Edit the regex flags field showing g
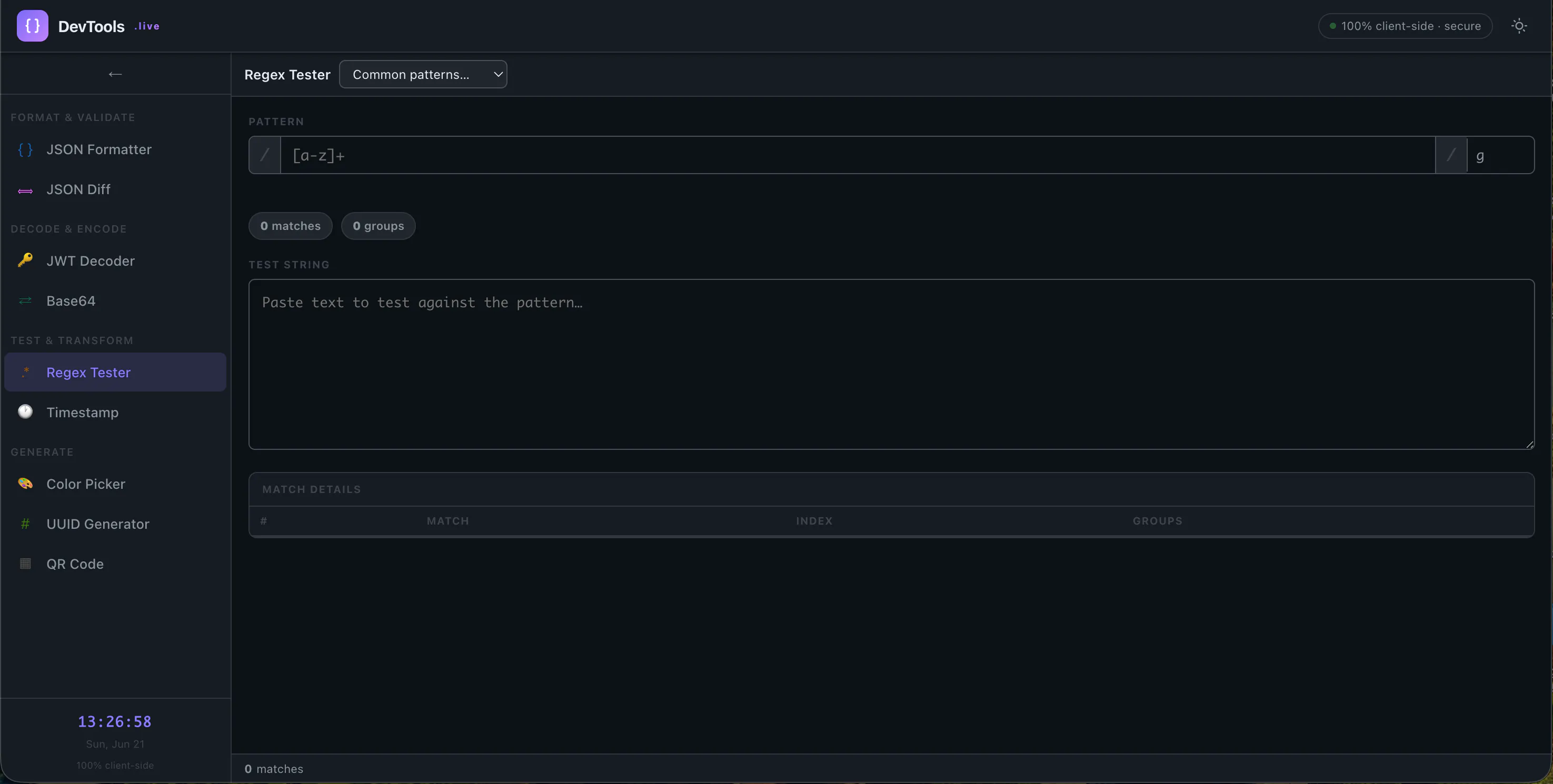 point(1500,155)
